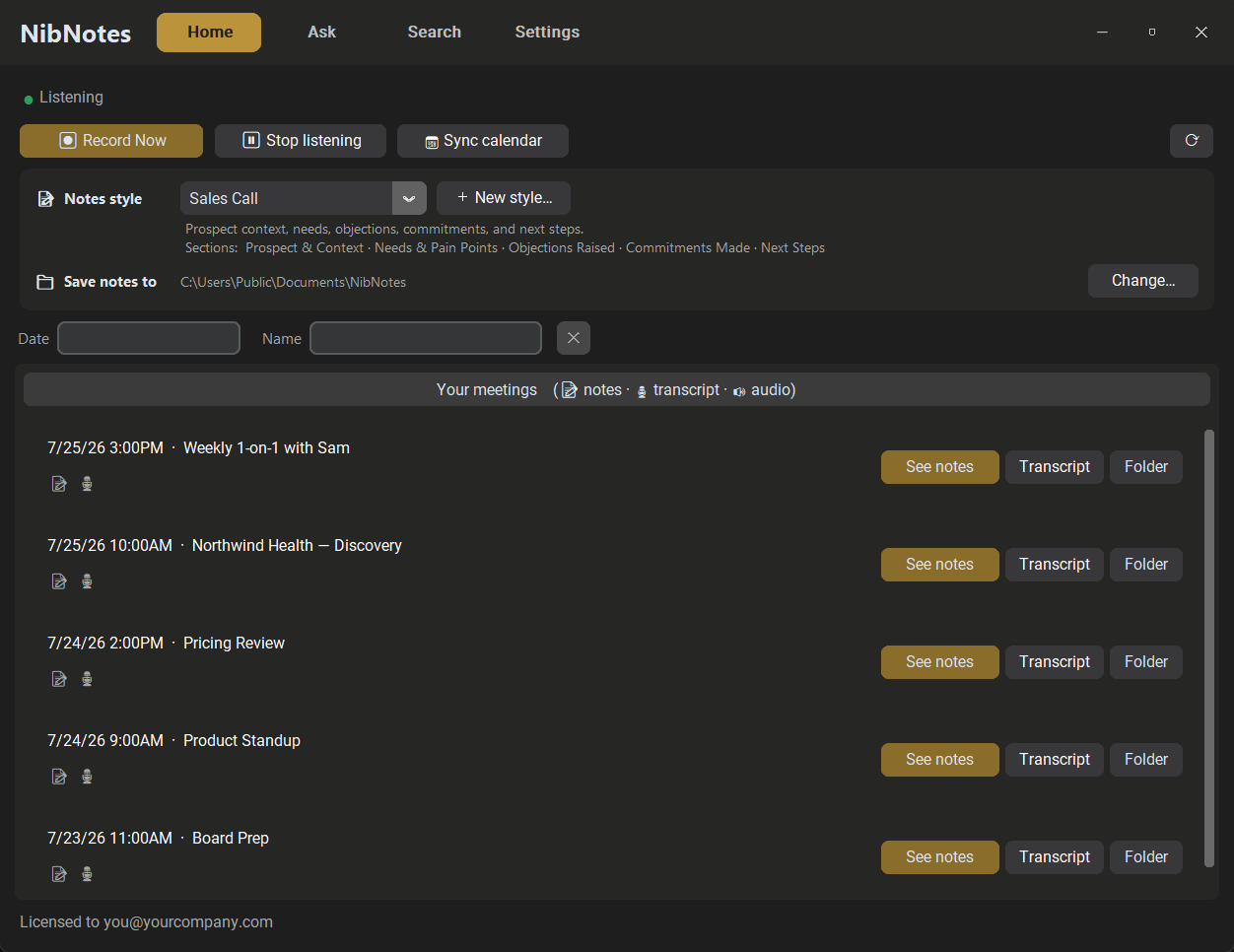Open Transcript for Northwind Health Discovery
This screenshot has height=952, width=1234.
1055,565
